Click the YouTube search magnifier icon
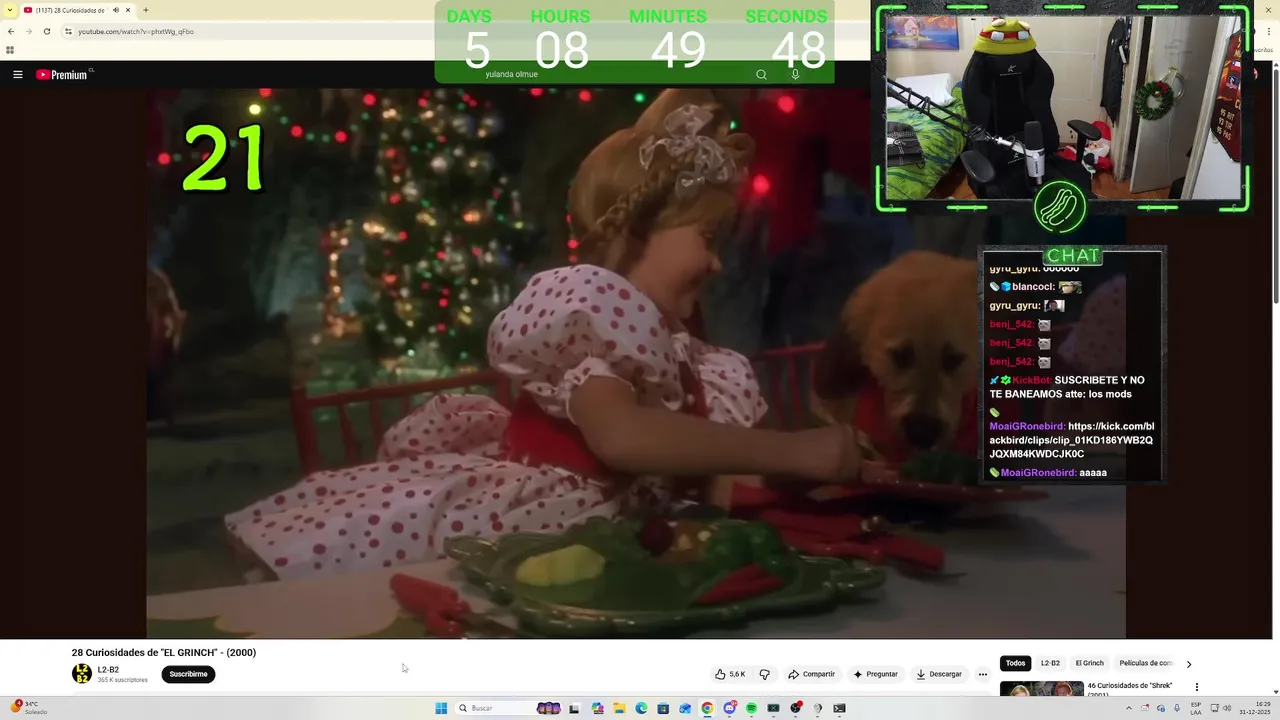The width and height of the screenshot is (1280, 720). point(761,74)
